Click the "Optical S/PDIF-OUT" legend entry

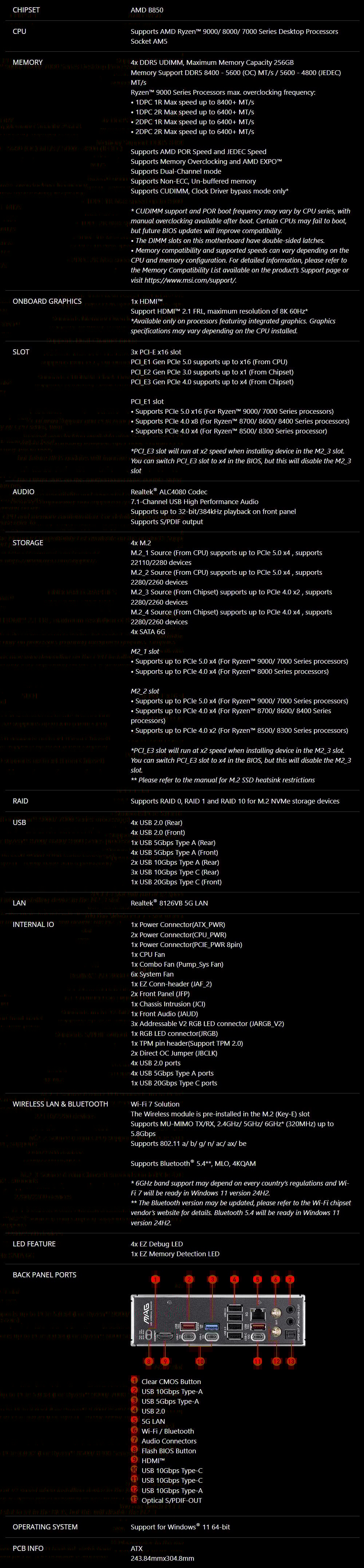172,1500
